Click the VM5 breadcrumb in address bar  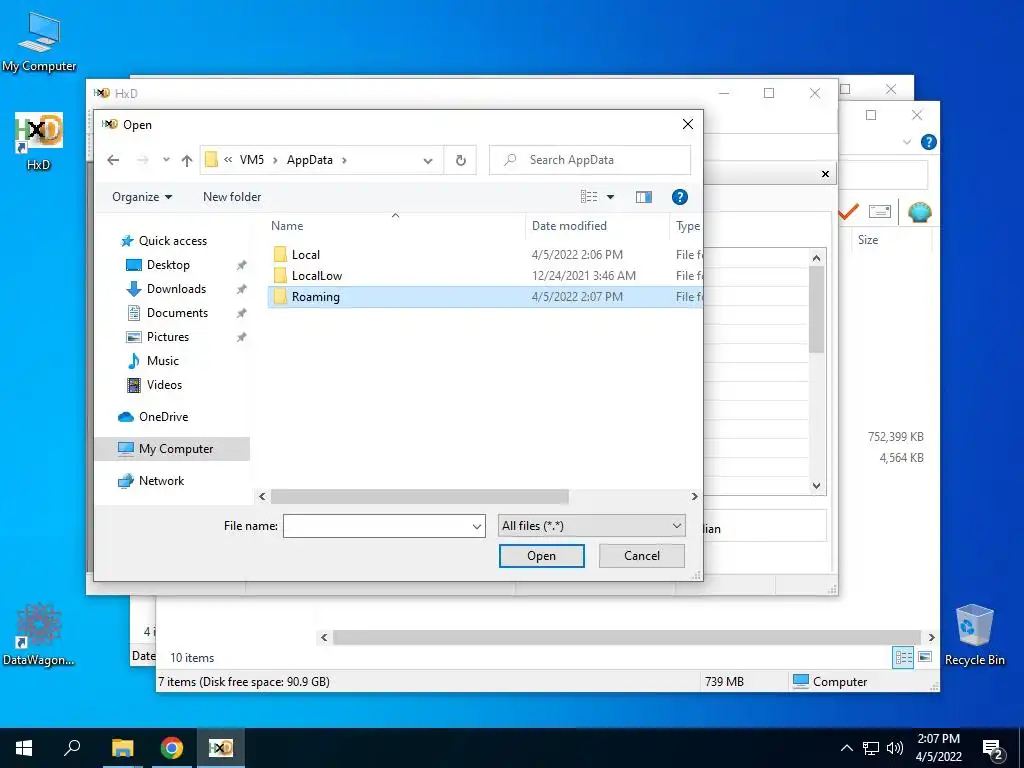(251, 160)
